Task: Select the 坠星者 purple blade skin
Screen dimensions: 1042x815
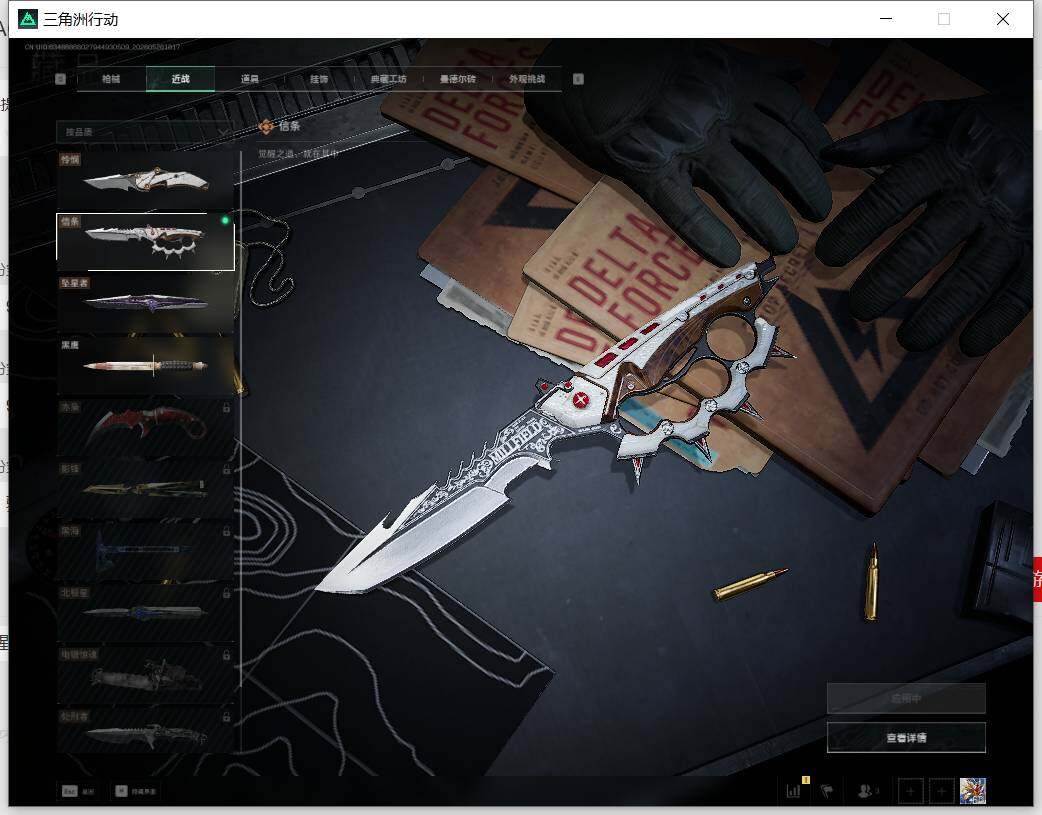Action: [146, 304]
